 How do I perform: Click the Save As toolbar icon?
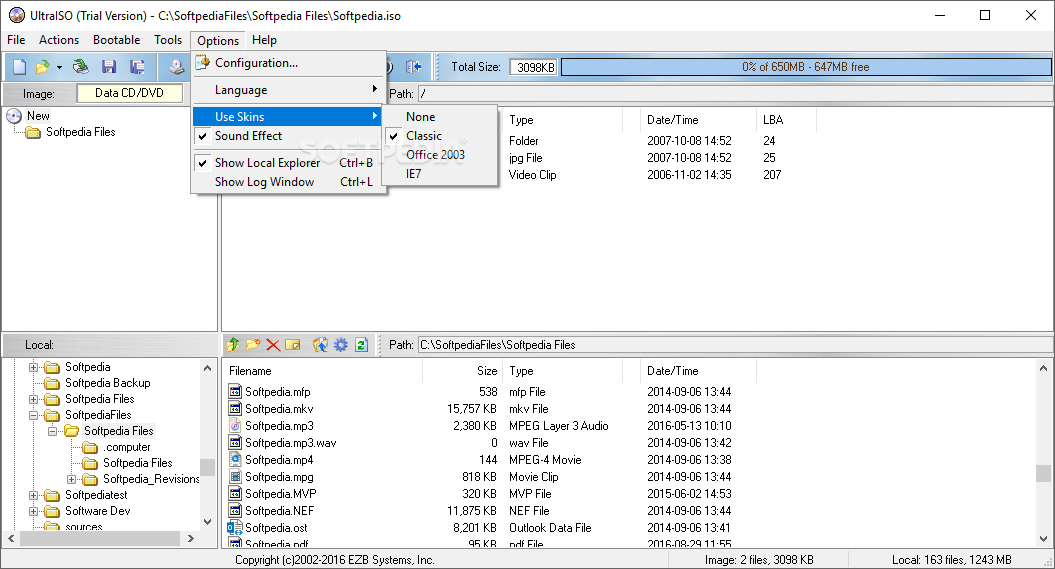[x=137, y=67]
